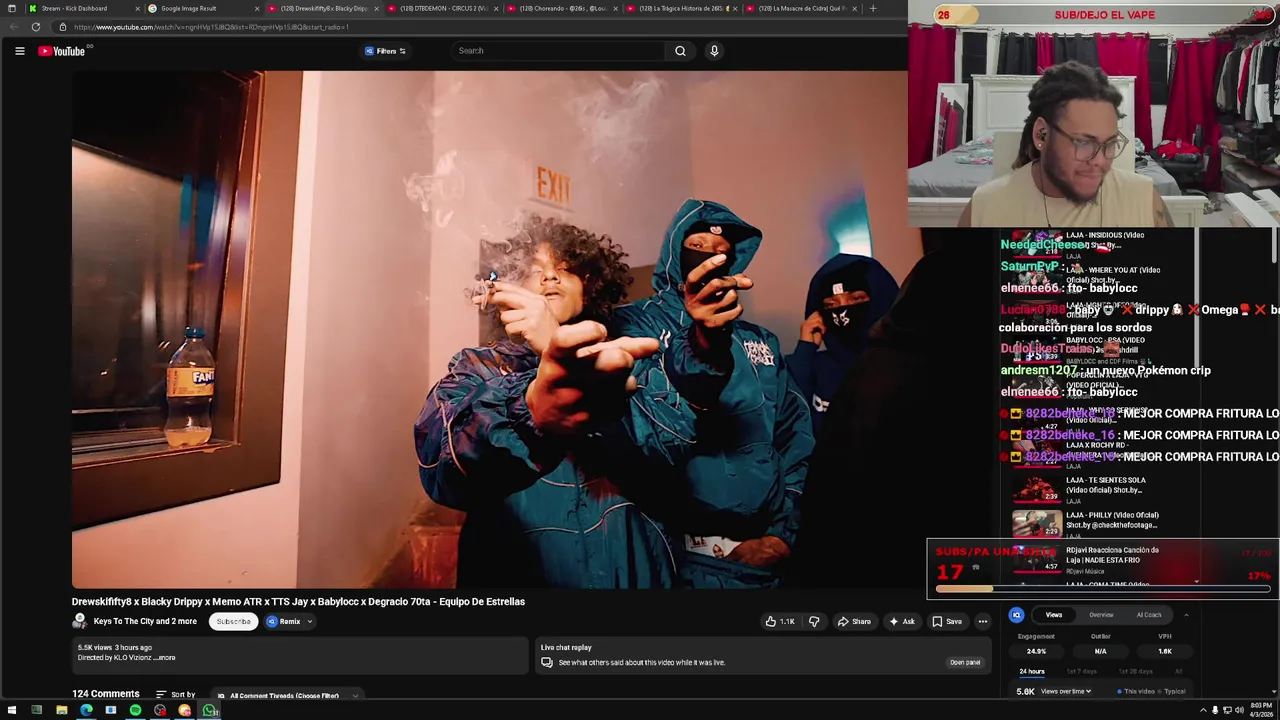Select the 24 hours time range
Screen dimensions: 1280x720
(1032, 671)
